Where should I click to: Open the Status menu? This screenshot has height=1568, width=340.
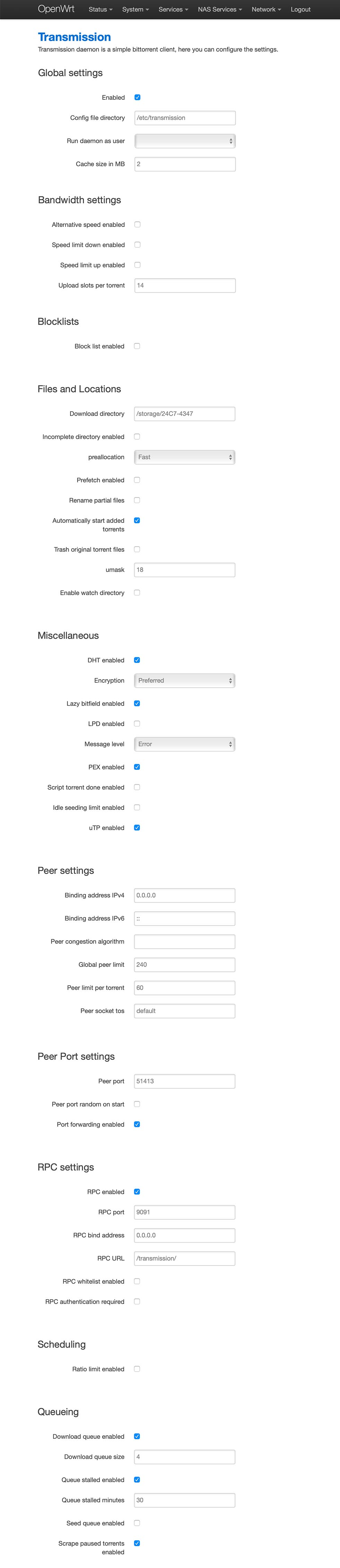click(x=101, y=10)
